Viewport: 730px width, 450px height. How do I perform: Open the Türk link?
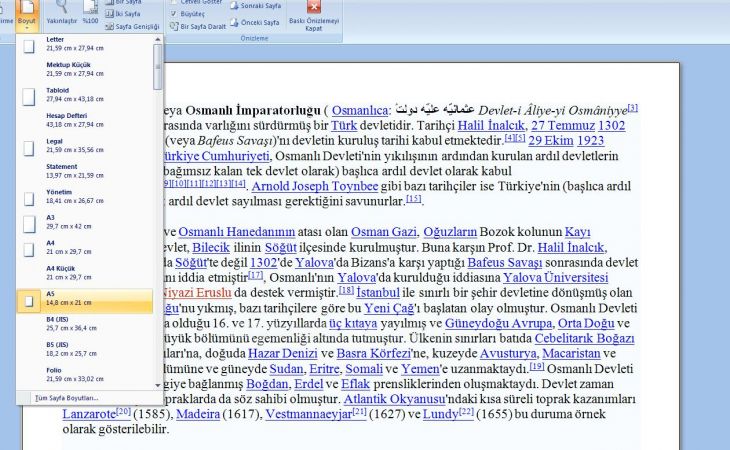click(344, 126)
